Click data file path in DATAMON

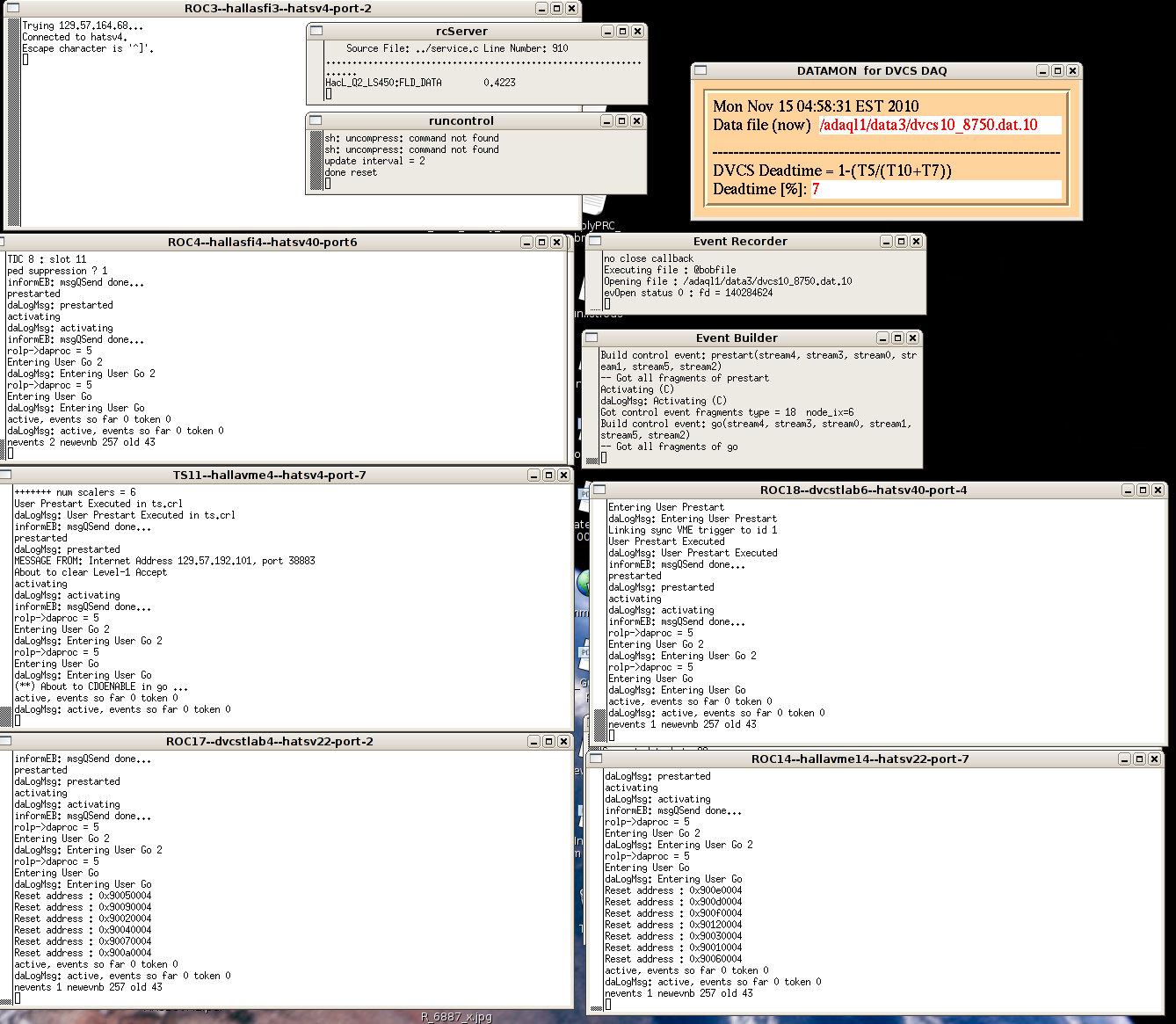[x=929, y=125]
